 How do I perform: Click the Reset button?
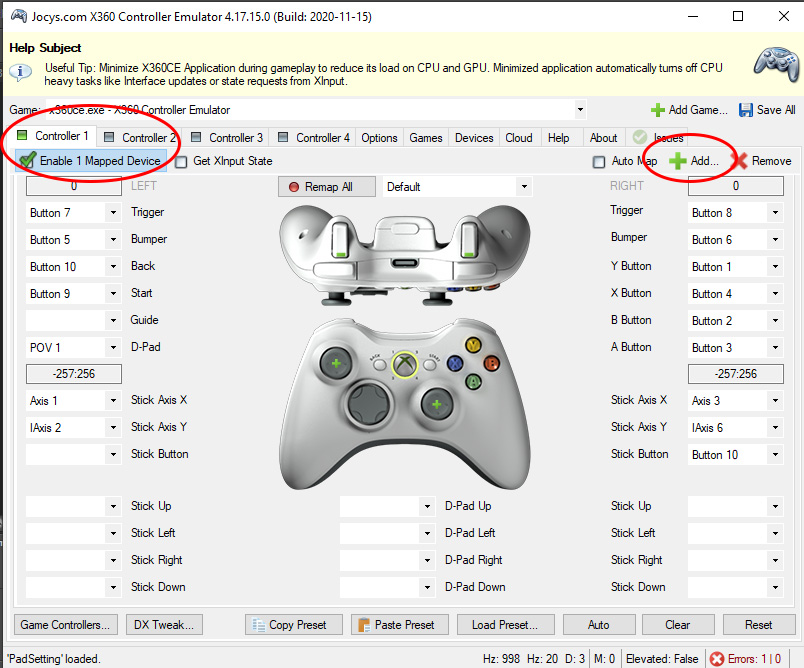[758, 625]
